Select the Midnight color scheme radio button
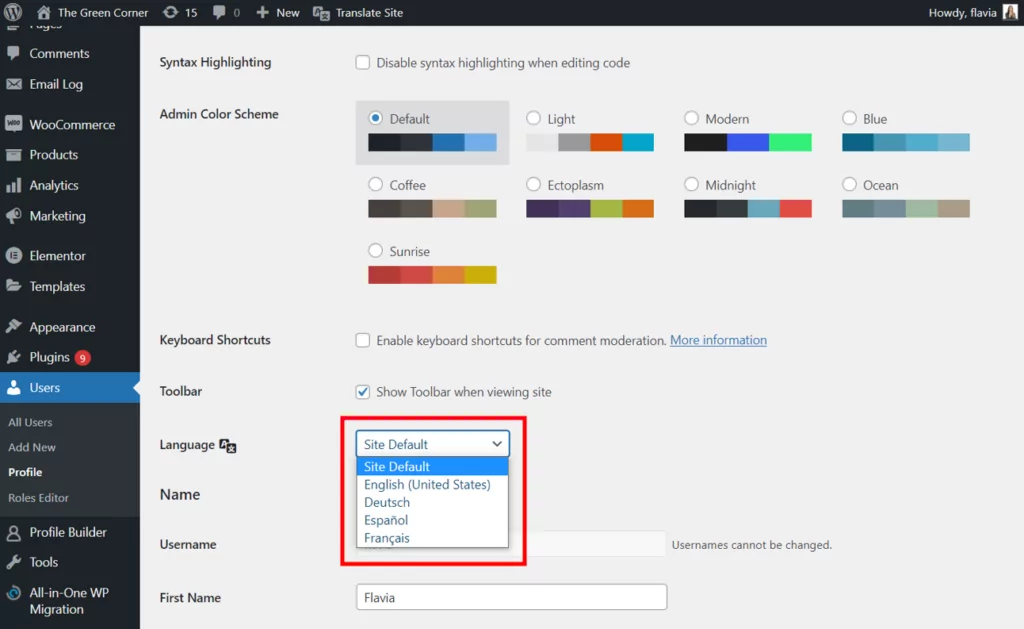 pos(692,184)
